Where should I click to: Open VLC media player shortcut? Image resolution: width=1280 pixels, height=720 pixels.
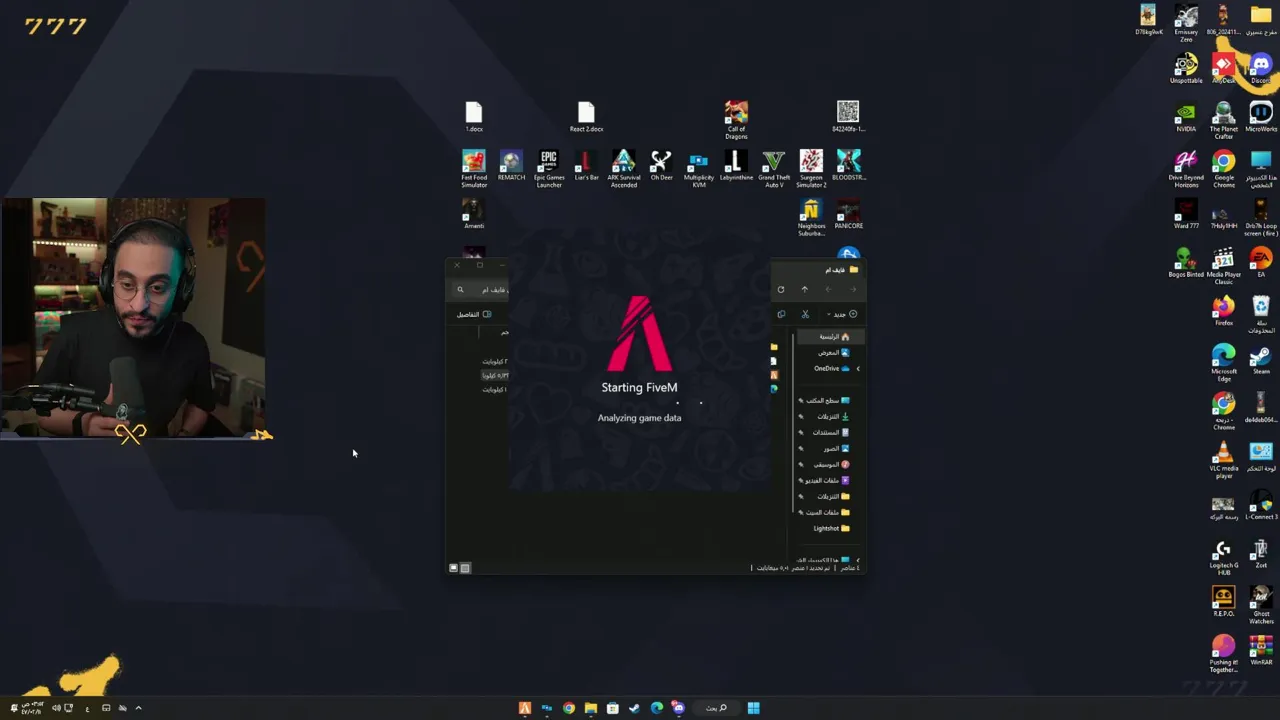click(x=1224, y=460)
